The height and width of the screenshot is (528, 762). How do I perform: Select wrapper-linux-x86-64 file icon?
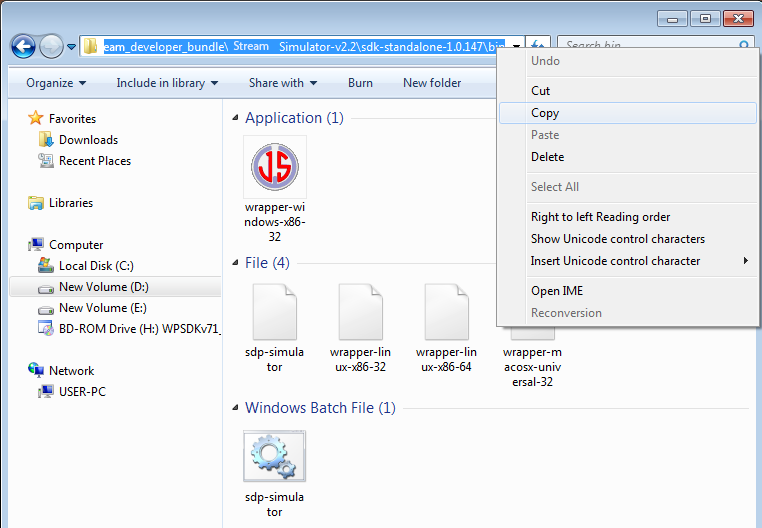(x=447, y=312)
